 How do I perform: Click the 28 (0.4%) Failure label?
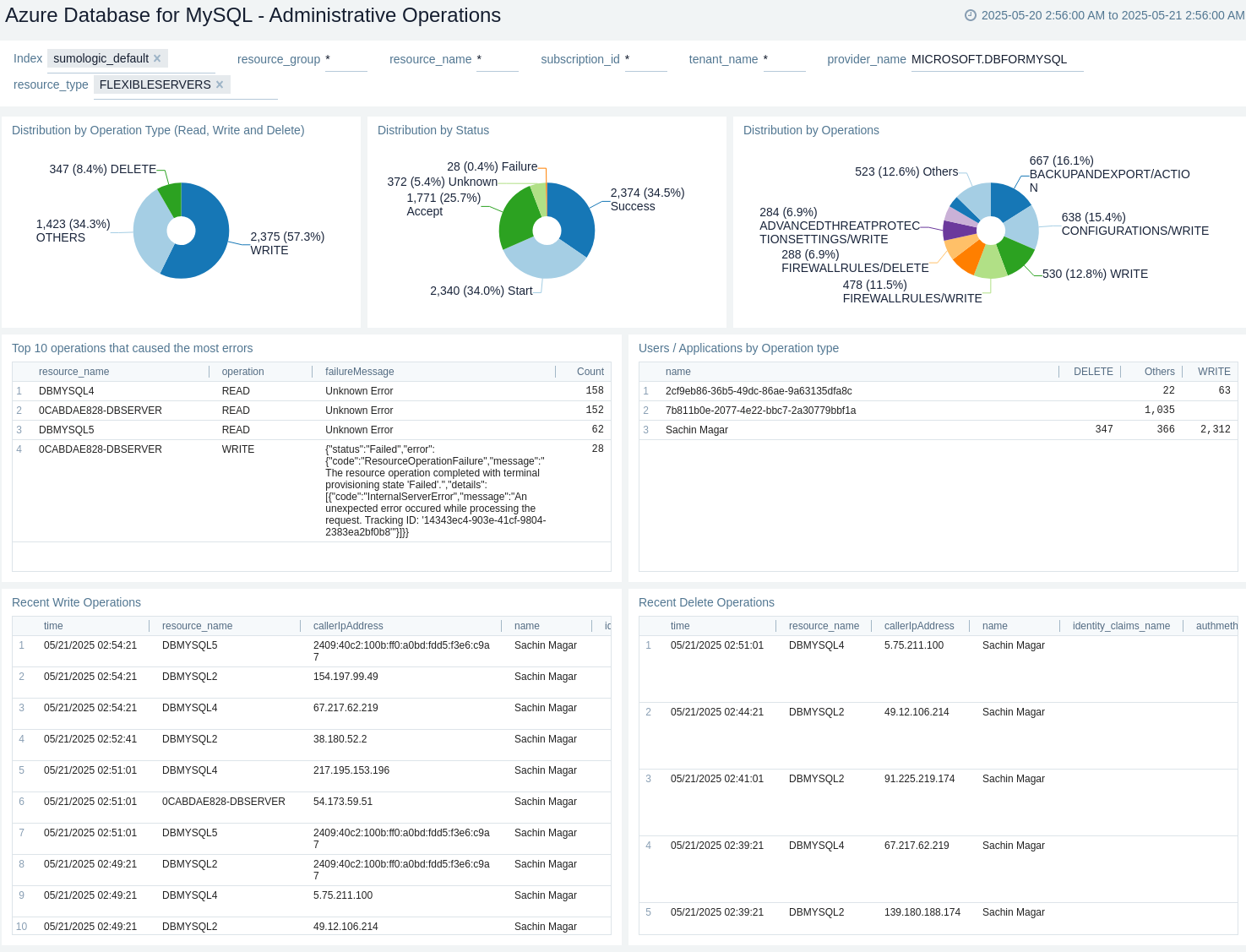tap(492, 166)
